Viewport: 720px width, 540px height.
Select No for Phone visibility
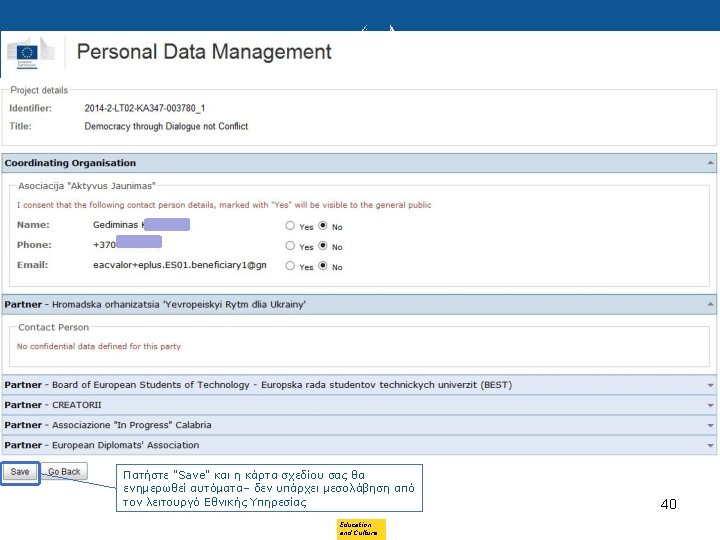(x=323, y=246)
